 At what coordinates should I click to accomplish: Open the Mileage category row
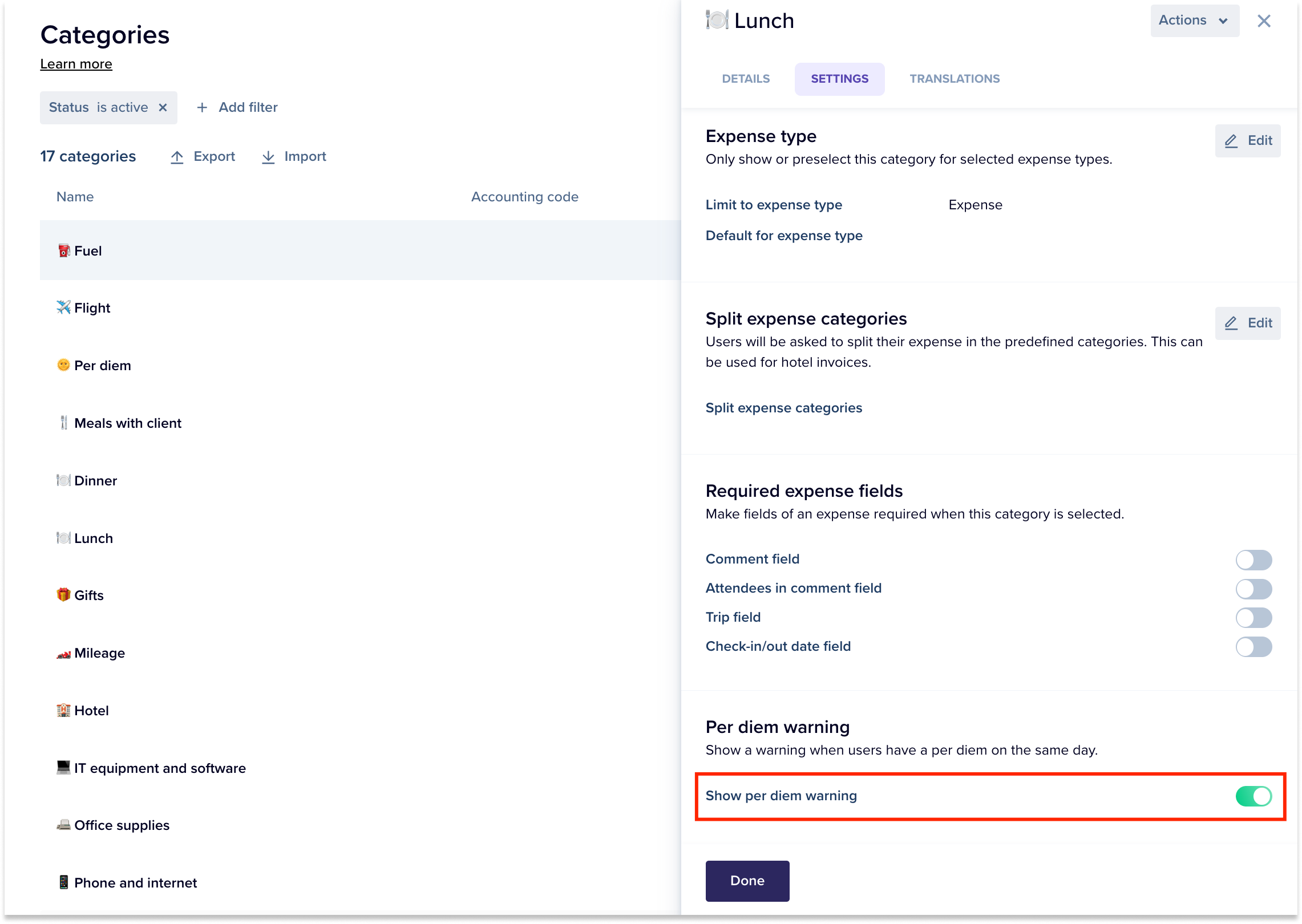tap(360, 653)
